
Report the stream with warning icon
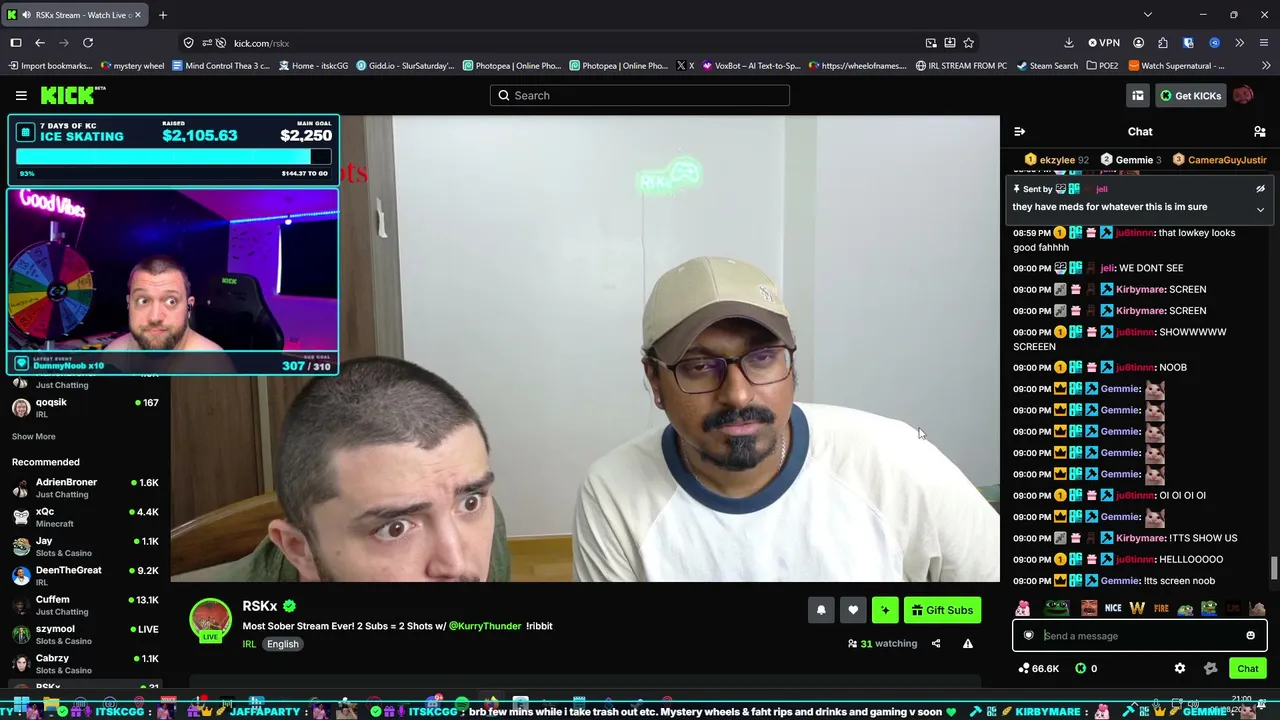click(x=968, y=644)
